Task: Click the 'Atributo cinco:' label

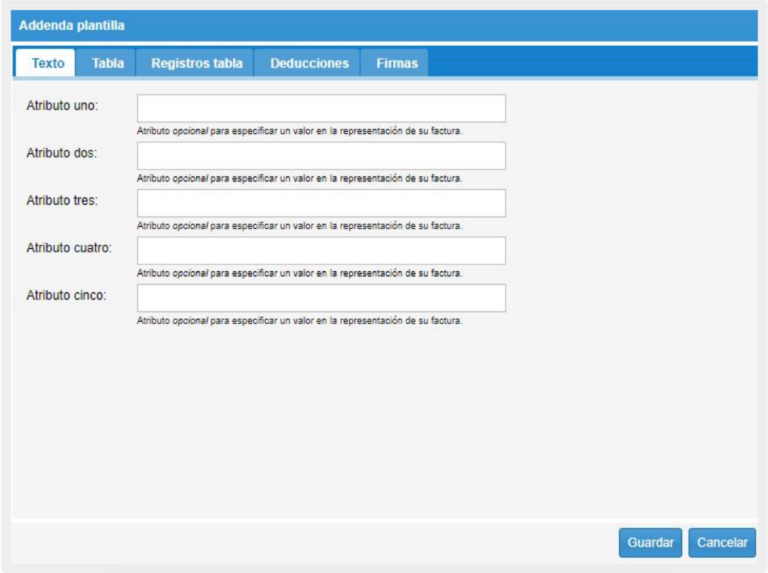Action: tap(66, 295)
